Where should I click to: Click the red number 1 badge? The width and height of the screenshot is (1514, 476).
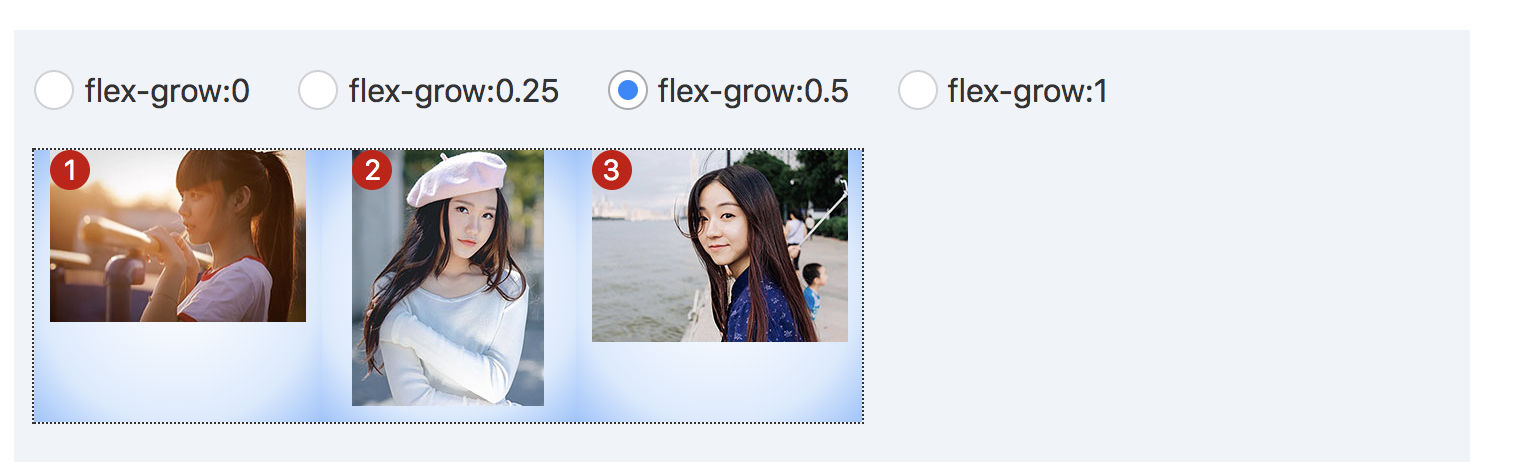pos(70,170)
